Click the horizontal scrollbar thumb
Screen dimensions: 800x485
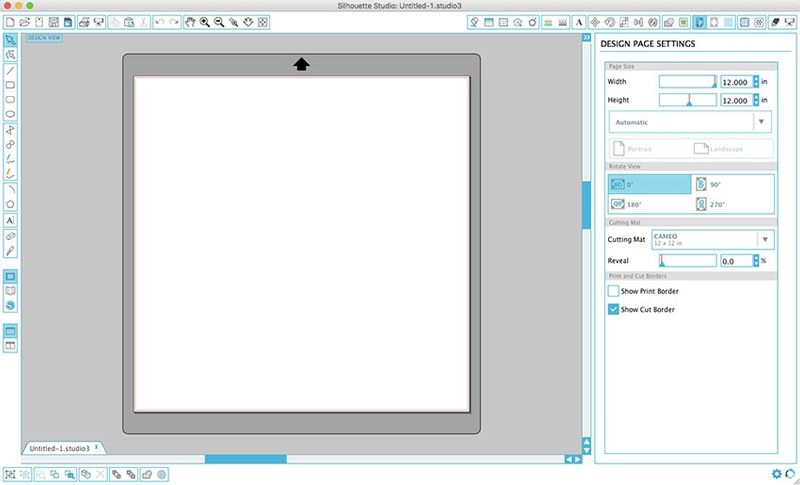coord(245,459)
